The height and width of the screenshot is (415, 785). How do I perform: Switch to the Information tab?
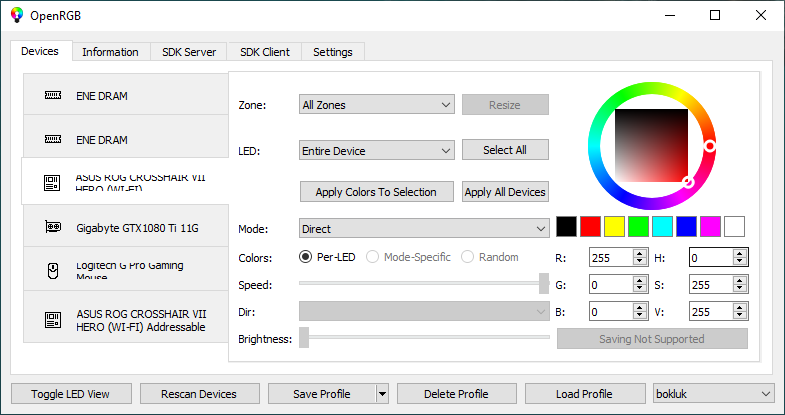click(110, 52)
